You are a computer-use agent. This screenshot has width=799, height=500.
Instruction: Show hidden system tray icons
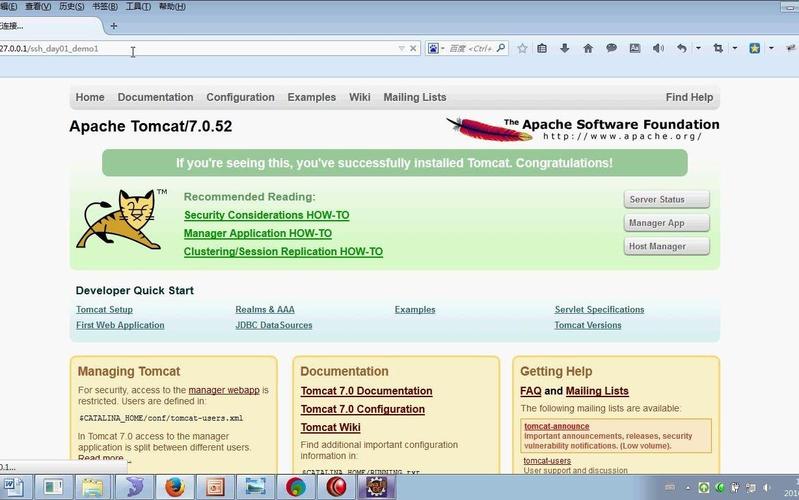688,488
